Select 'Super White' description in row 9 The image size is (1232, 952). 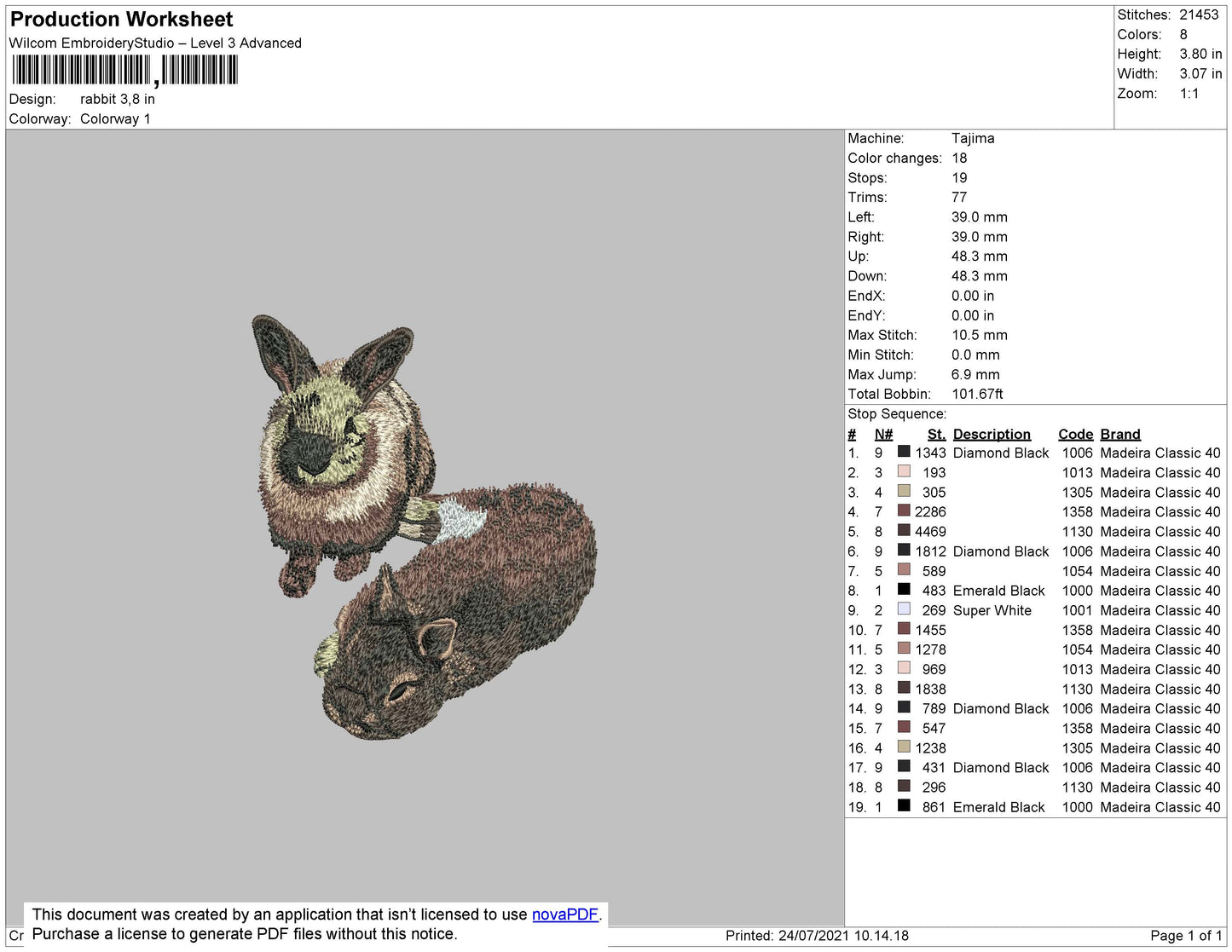pyautogui.click(x=992, y=610)
